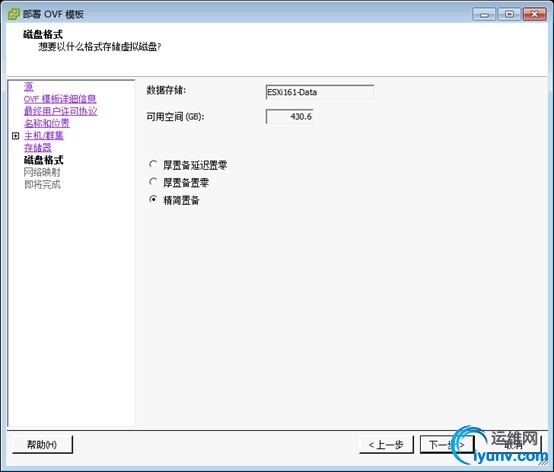
Task: Open the 源 wizard step link
Action: [29, 87]
